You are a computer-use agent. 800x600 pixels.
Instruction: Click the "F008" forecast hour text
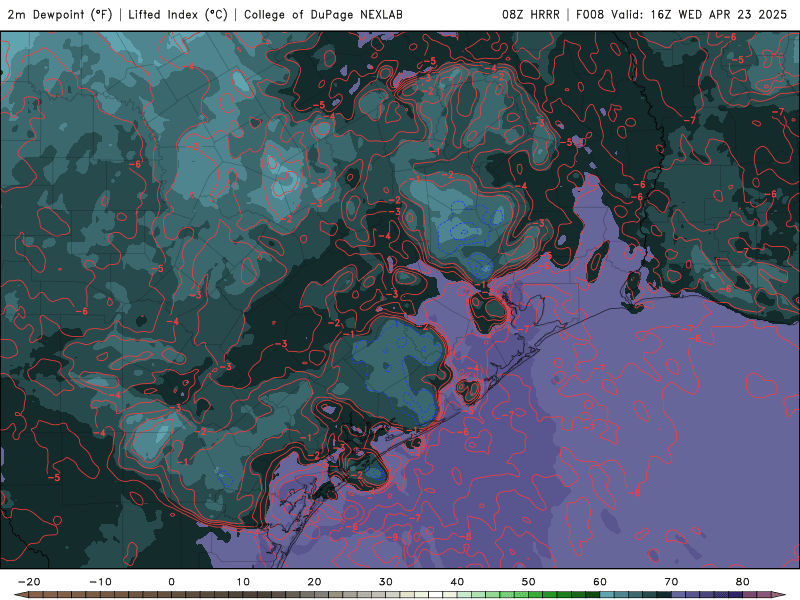click(x=590, y=14)
